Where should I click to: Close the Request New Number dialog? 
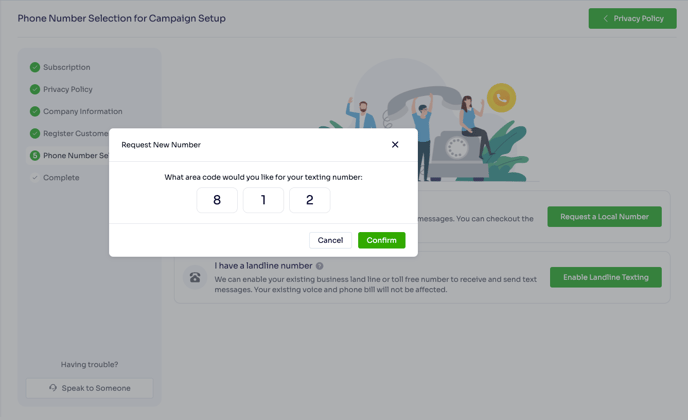click(395, 145)
